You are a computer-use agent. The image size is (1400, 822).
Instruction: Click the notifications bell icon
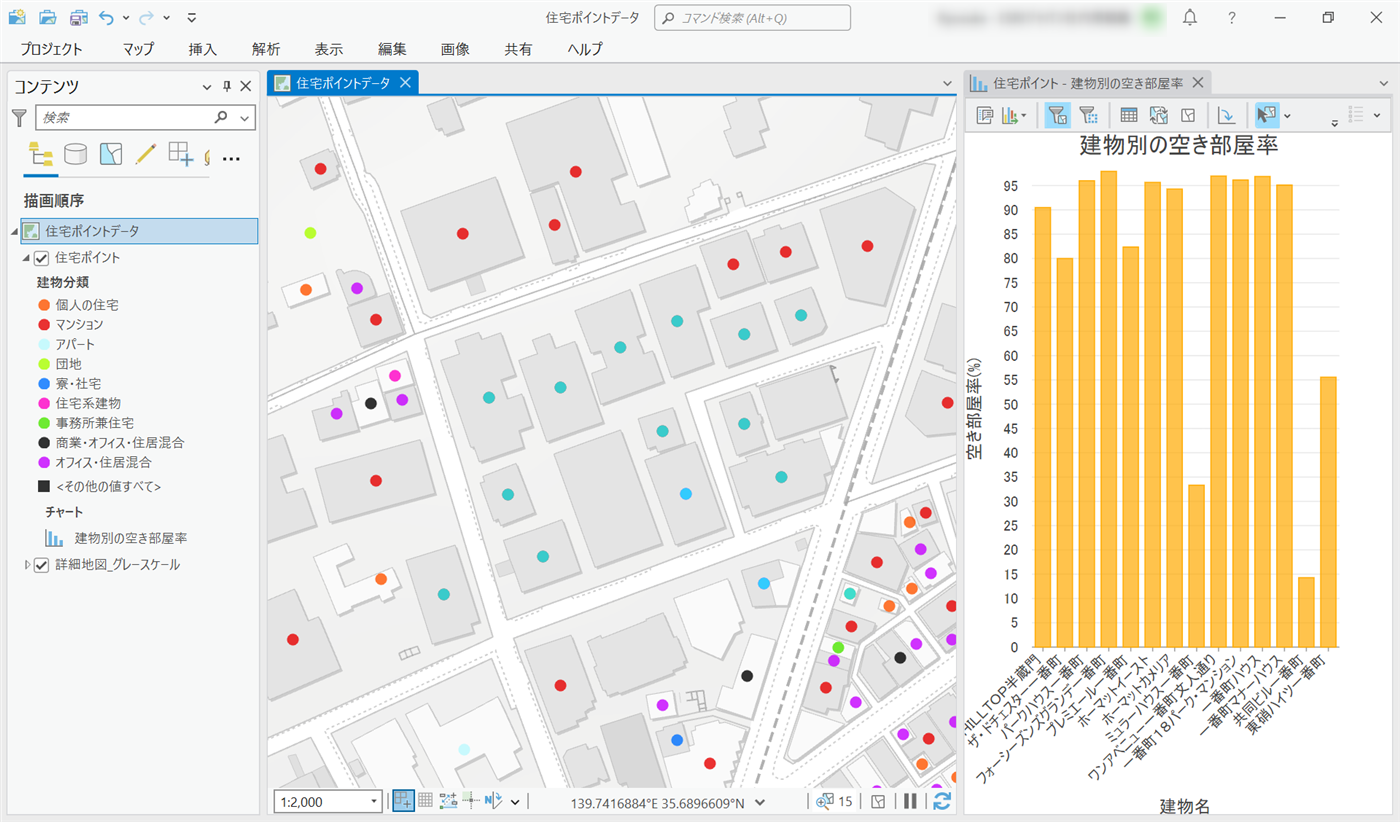point(1190,18)
